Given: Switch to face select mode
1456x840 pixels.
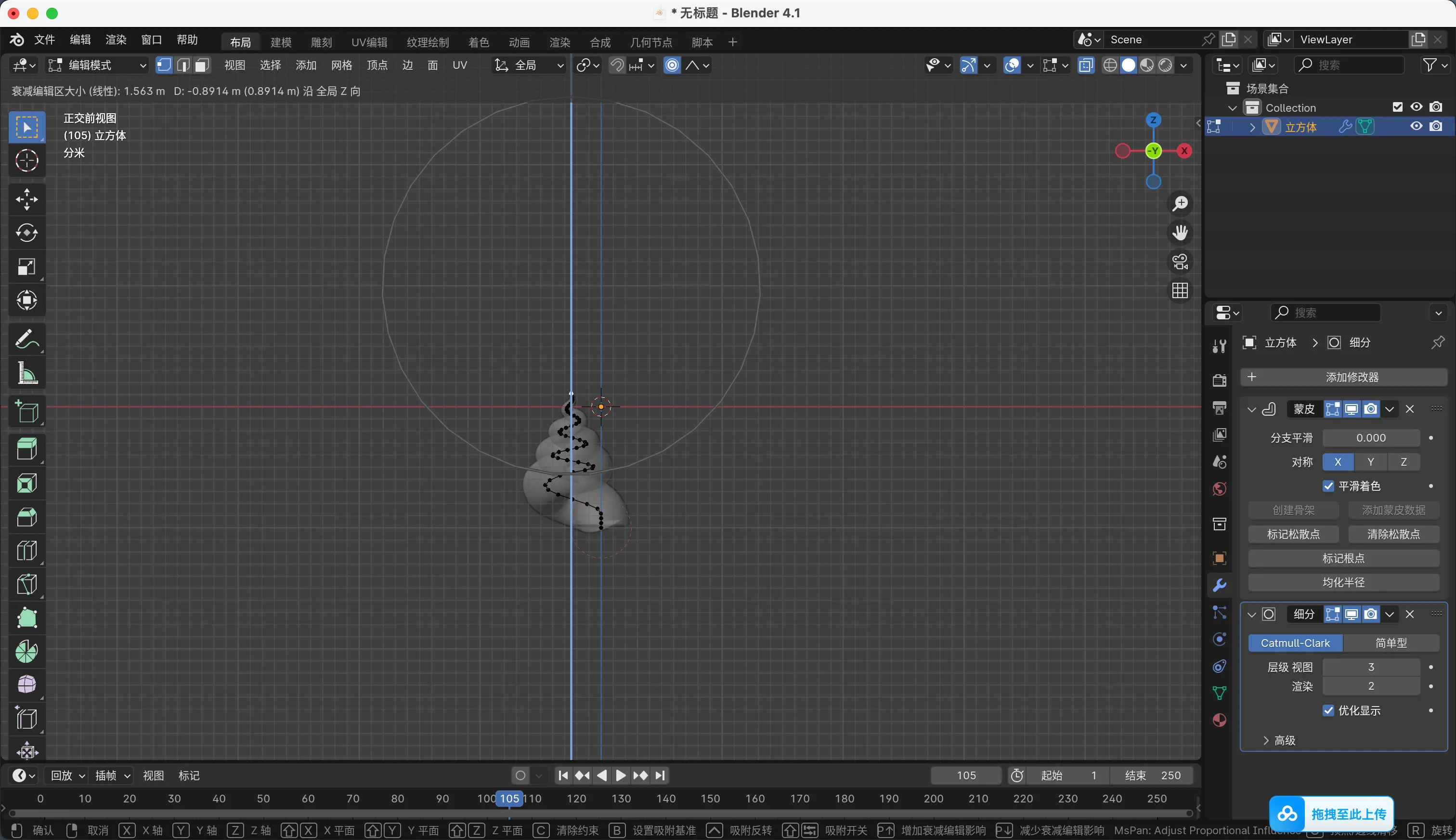Looking at the screenshot, I should point(202,65).
